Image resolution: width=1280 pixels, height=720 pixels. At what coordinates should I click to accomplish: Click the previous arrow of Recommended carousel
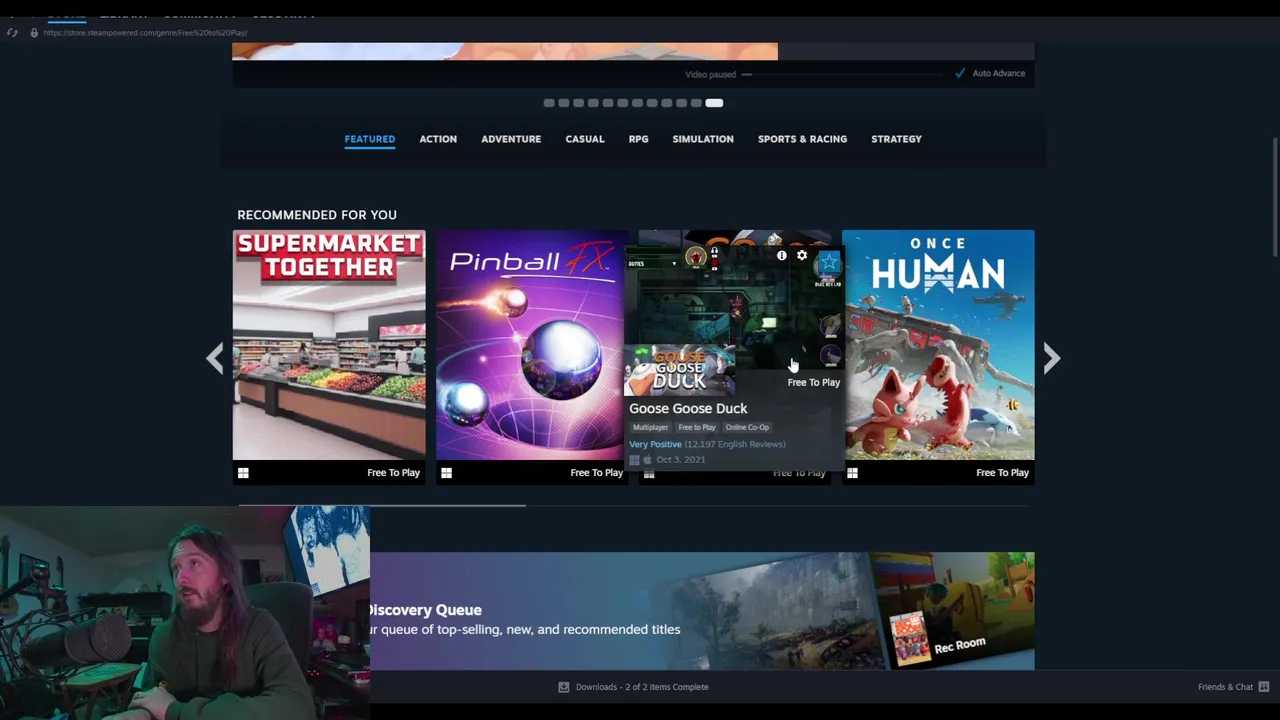coord(215,358)
